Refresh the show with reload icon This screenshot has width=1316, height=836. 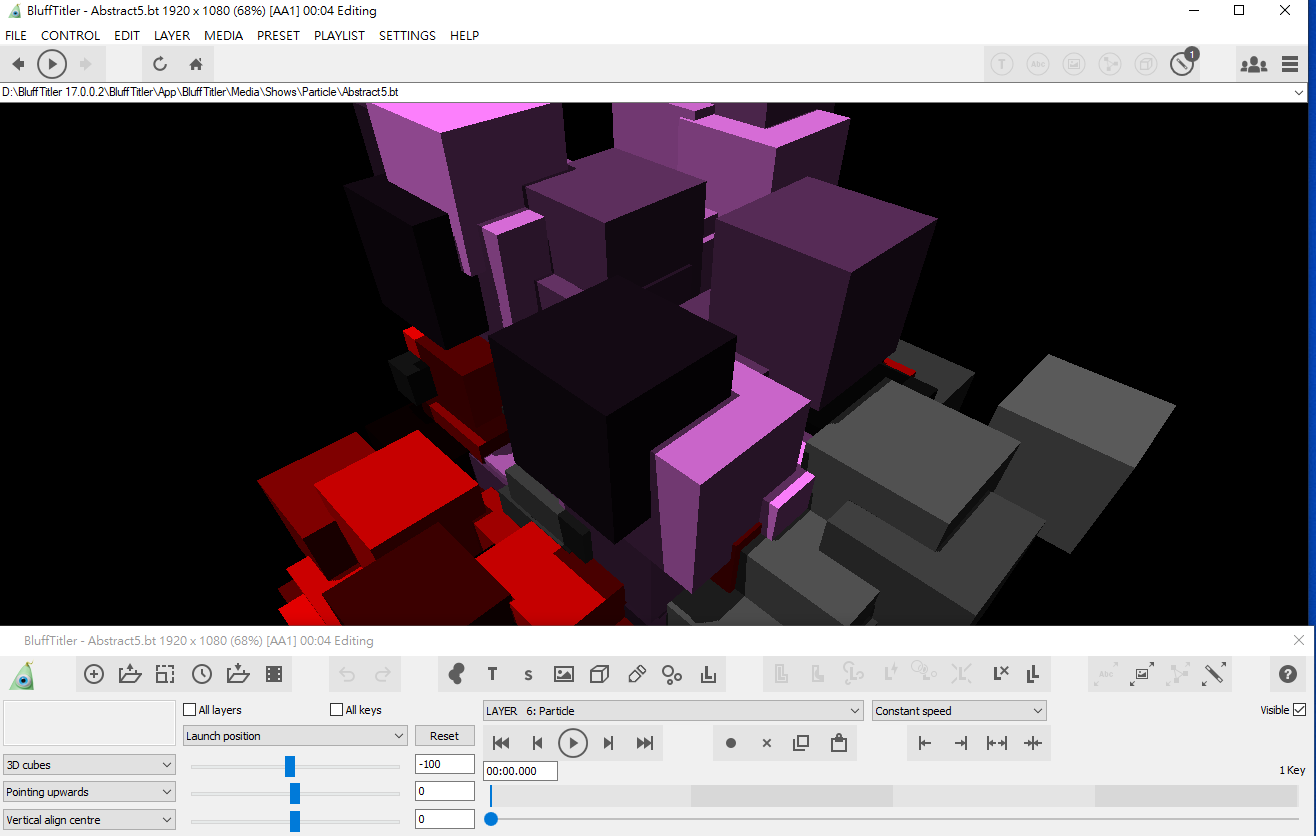pyautogui.click(x=160, y=64)
